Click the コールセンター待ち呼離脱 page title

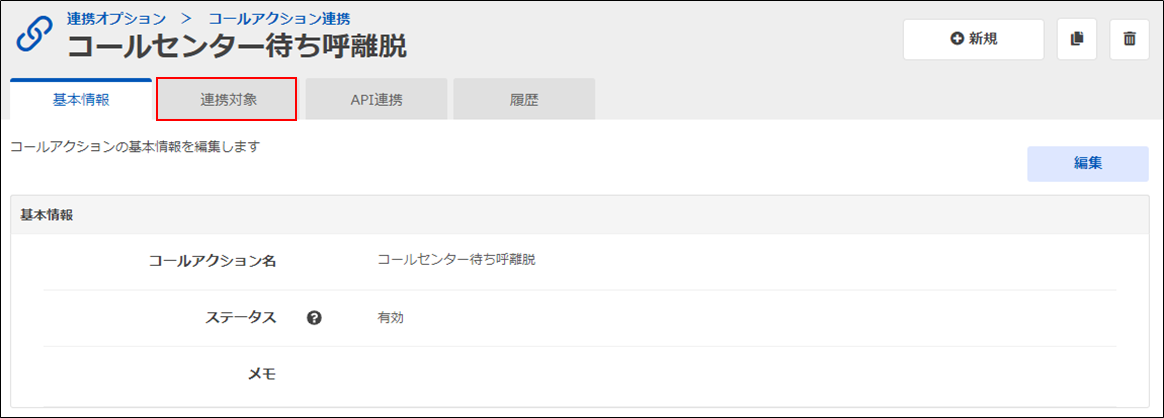click(237, 46)
